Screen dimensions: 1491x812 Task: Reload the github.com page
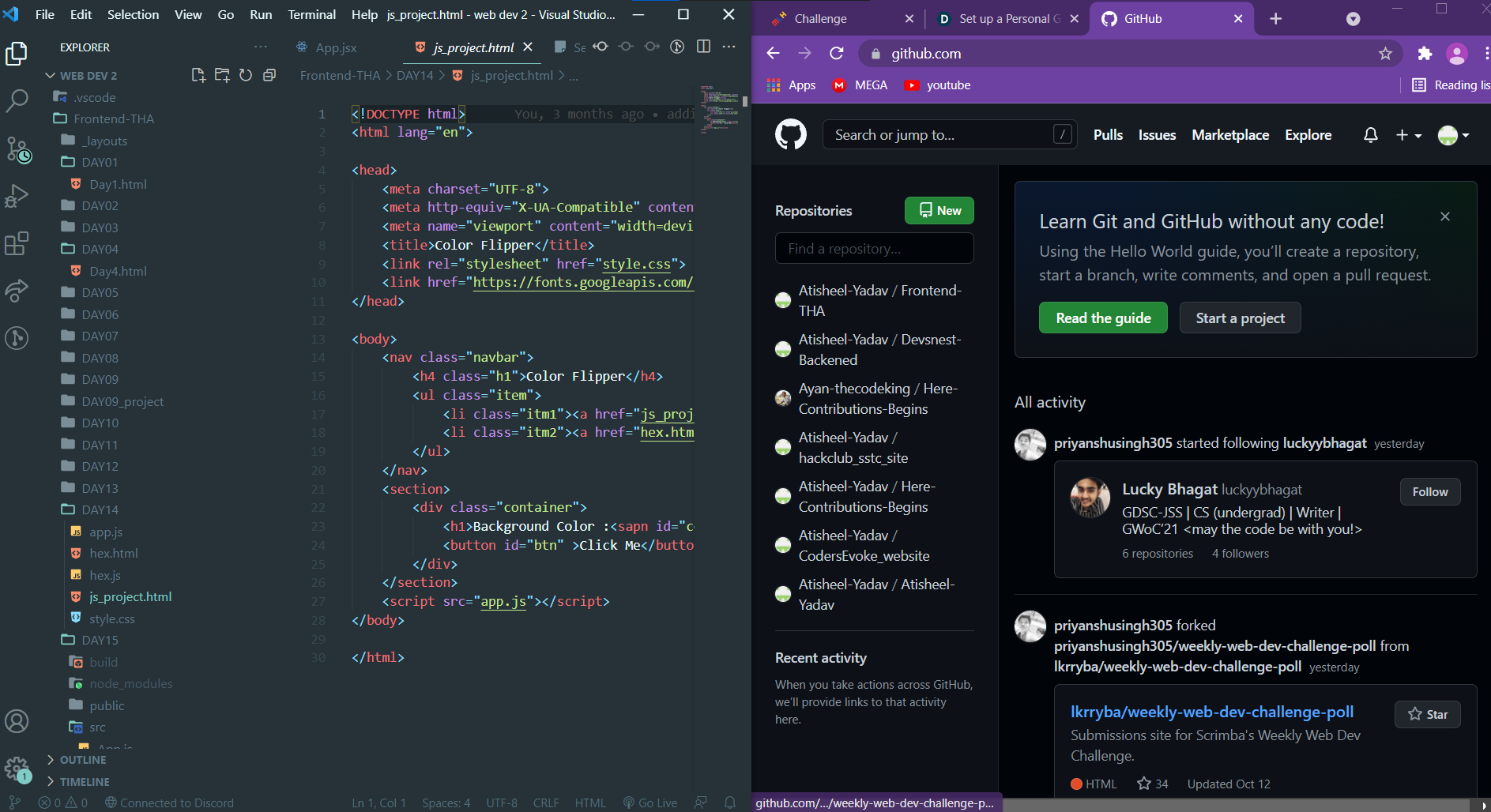click(x=837, y=54)
